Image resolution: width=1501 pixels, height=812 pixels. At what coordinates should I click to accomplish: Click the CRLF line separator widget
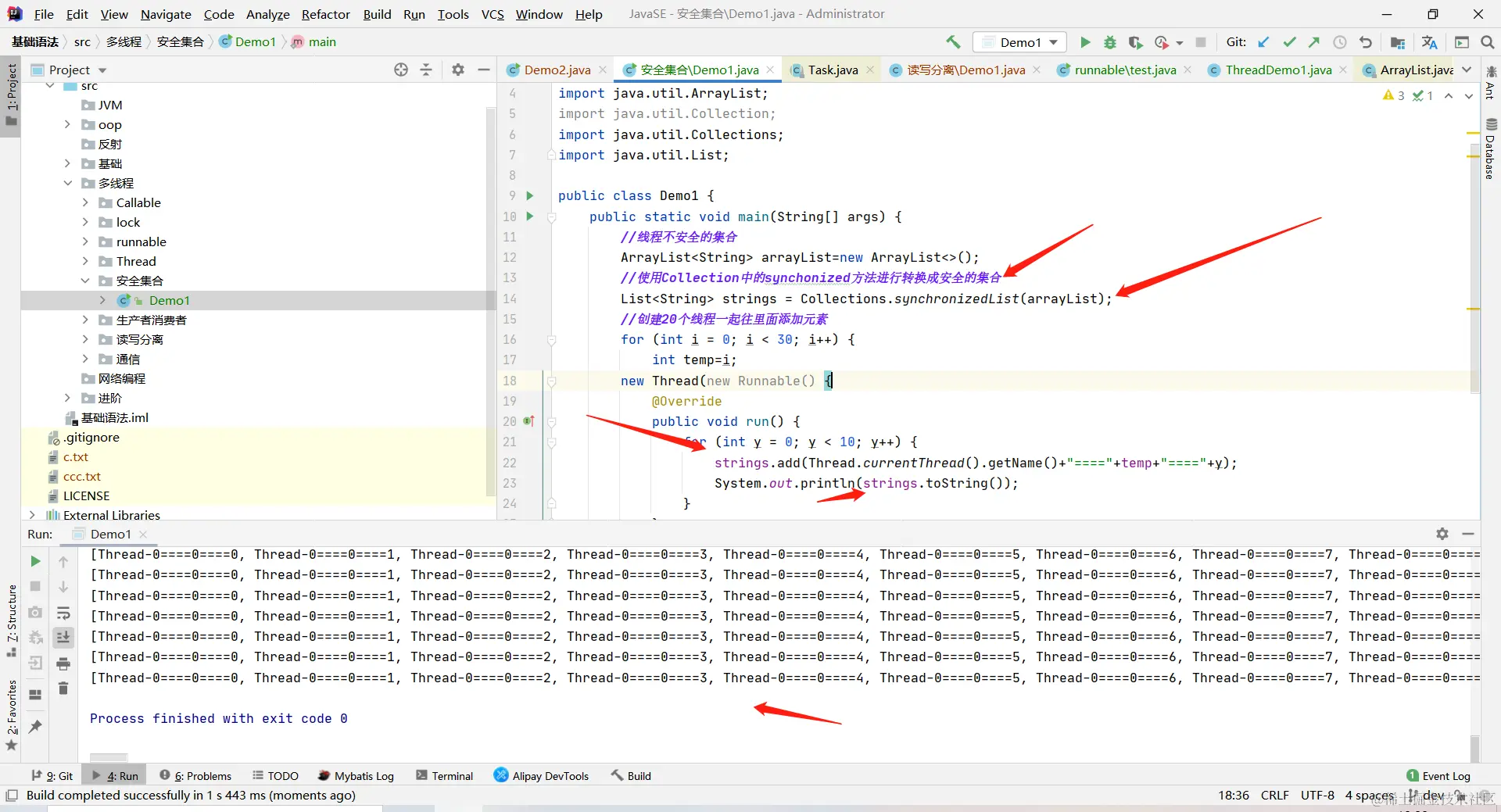tap(1274, 795)
